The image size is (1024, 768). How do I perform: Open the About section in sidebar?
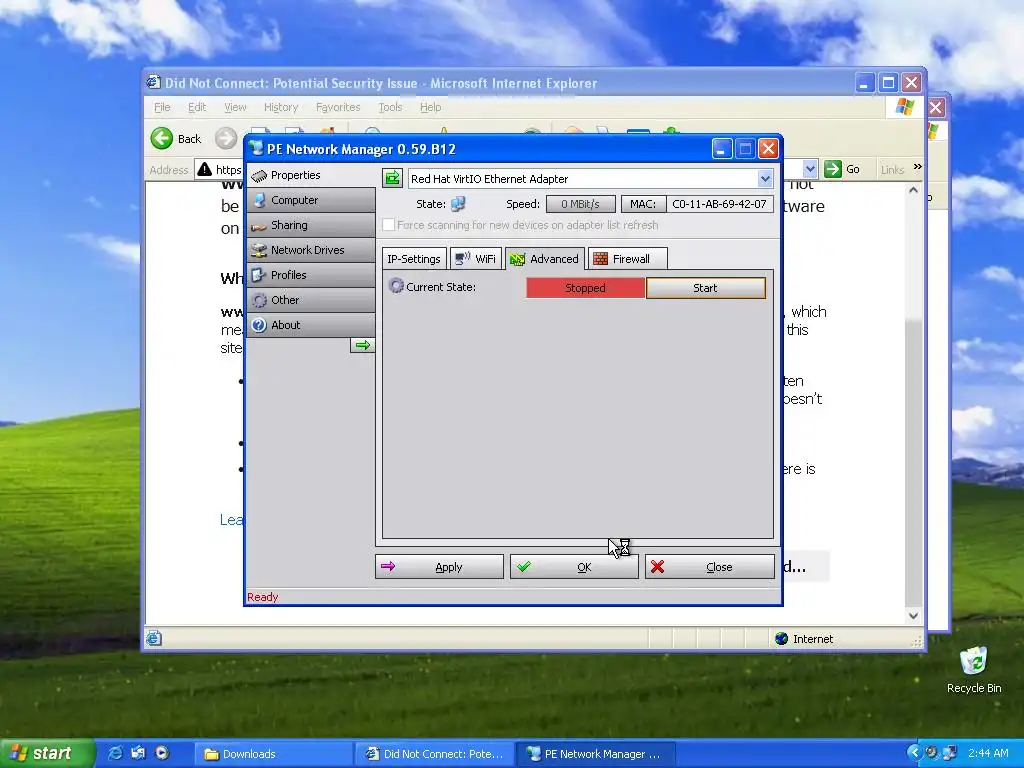click(311, 325)
